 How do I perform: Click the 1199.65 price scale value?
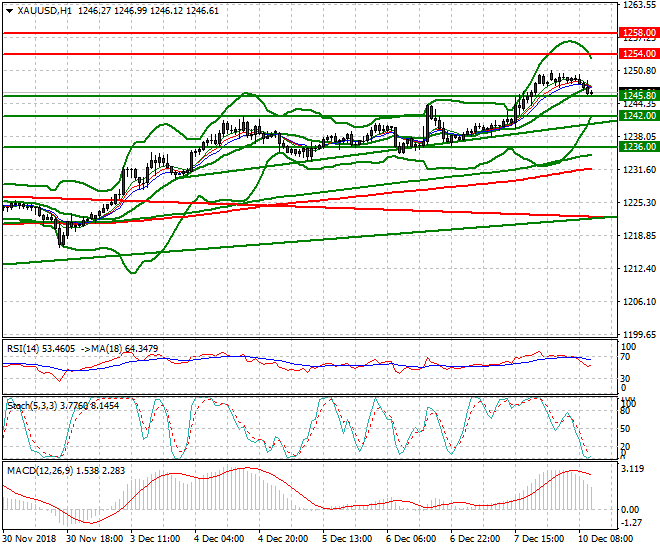tap(639, 335)
